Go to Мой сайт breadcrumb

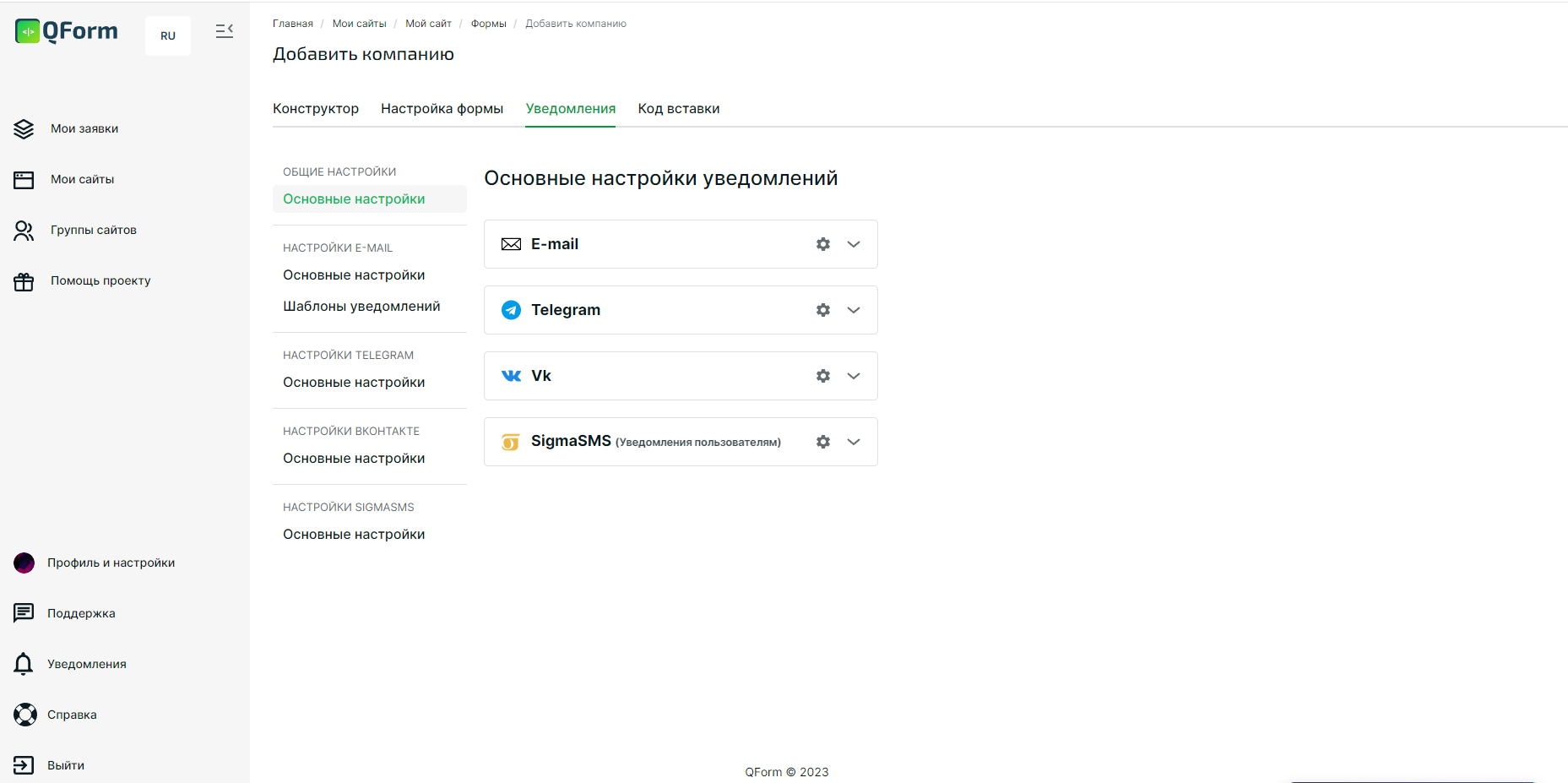428,24
